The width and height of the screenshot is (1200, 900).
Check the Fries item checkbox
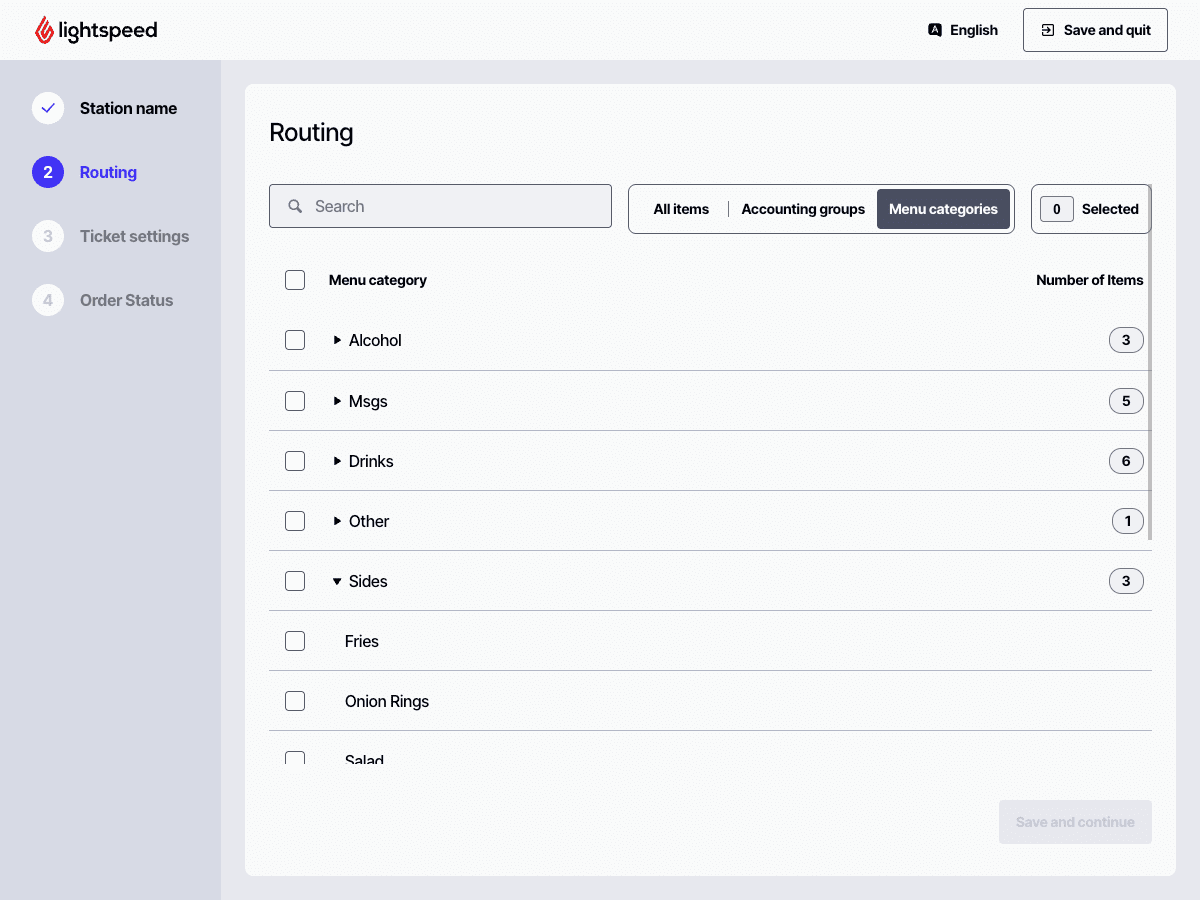pyautogui.click(x=295, y=641)
